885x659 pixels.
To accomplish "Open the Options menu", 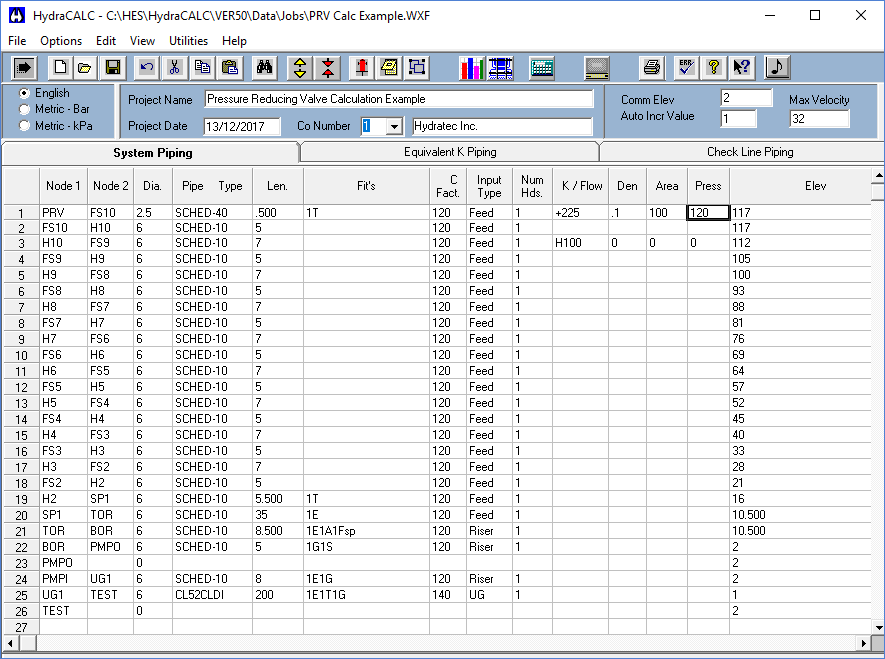I will (61, 41).
